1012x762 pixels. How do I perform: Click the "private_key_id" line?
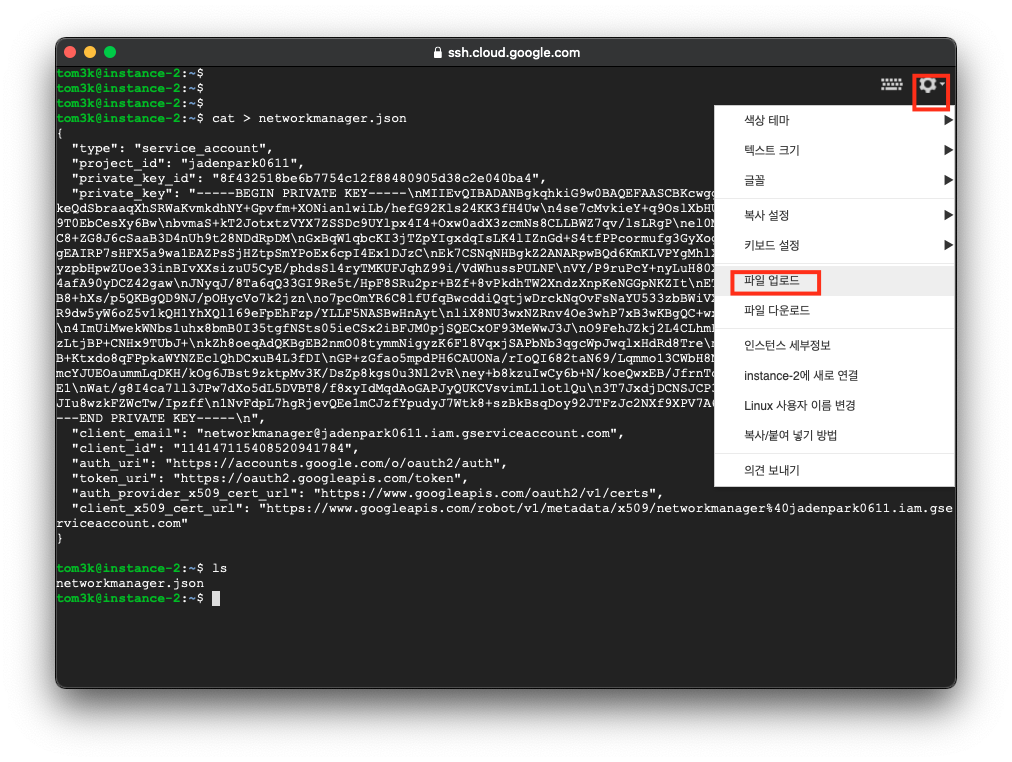pyautogui.click(x=309, y=178)
